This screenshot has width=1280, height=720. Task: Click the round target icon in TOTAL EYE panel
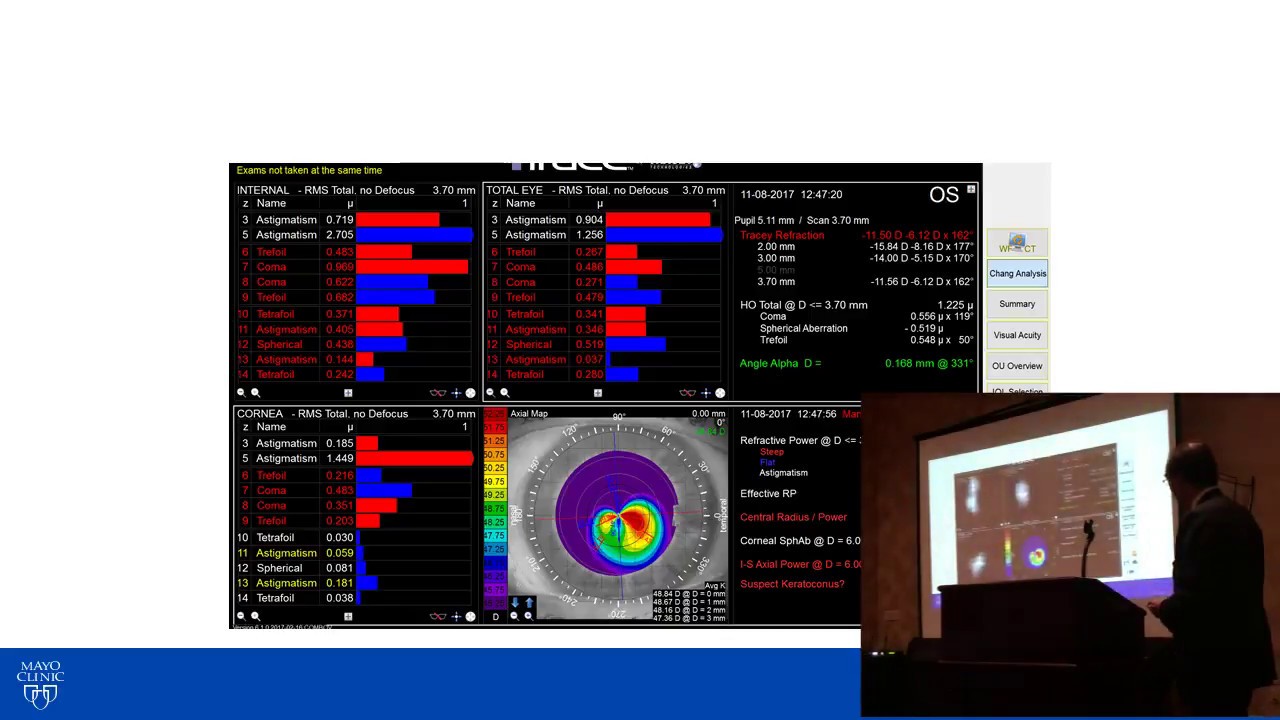(x=720, y=393)
